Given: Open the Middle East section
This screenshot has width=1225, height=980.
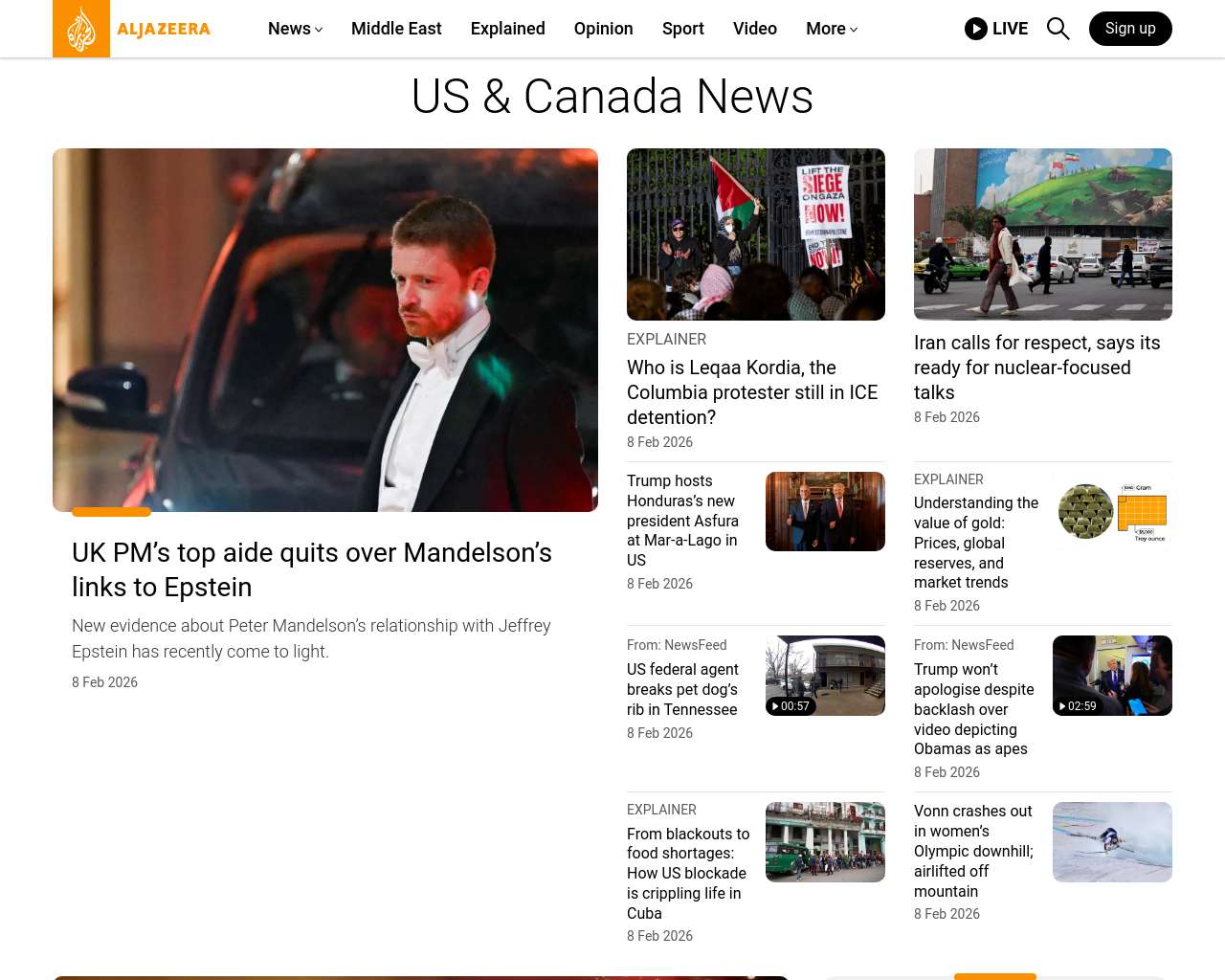Looking at the screenshot, I should click(x=396, y=29).
